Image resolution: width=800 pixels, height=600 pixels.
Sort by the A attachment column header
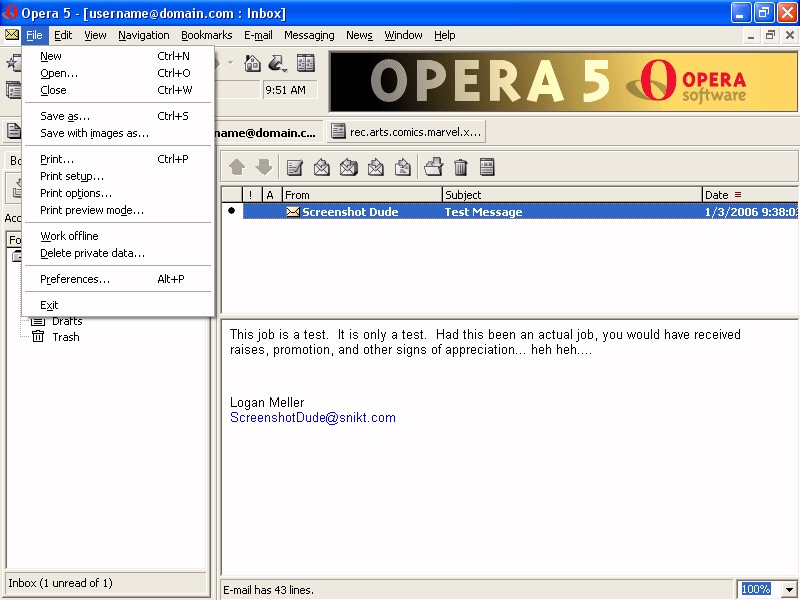(x=271, y=194)
